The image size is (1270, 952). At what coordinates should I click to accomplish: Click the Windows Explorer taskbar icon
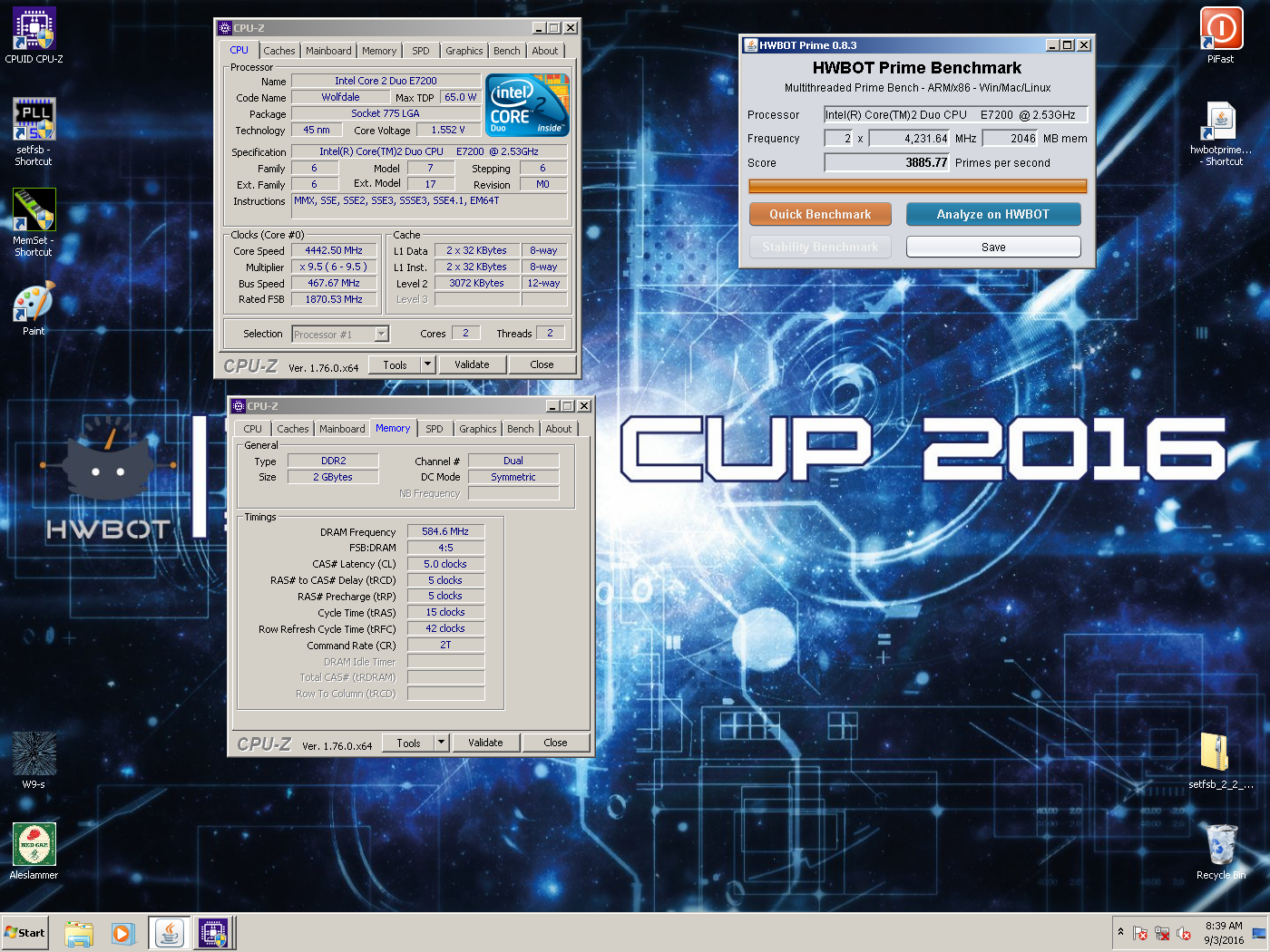tap(79, 933)
